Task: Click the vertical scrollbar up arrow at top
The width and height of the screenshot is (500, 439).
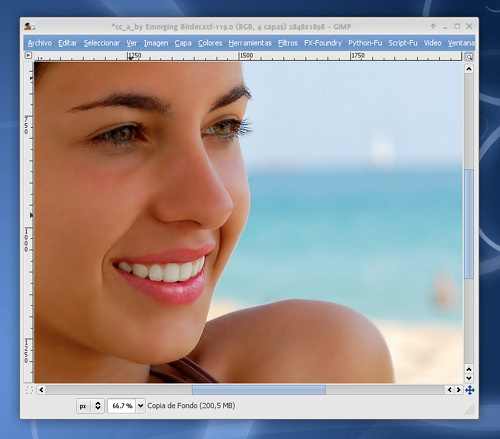Action: [469, 69]
